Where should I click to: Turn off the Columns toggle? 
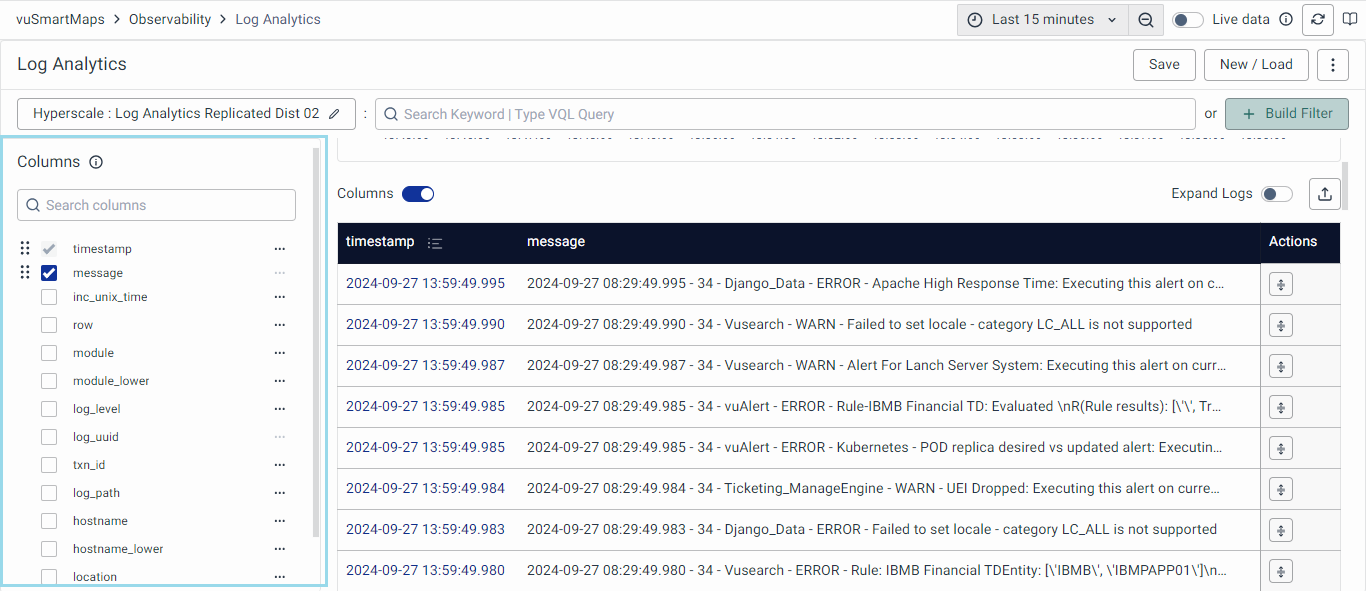(x=418, y=194)
